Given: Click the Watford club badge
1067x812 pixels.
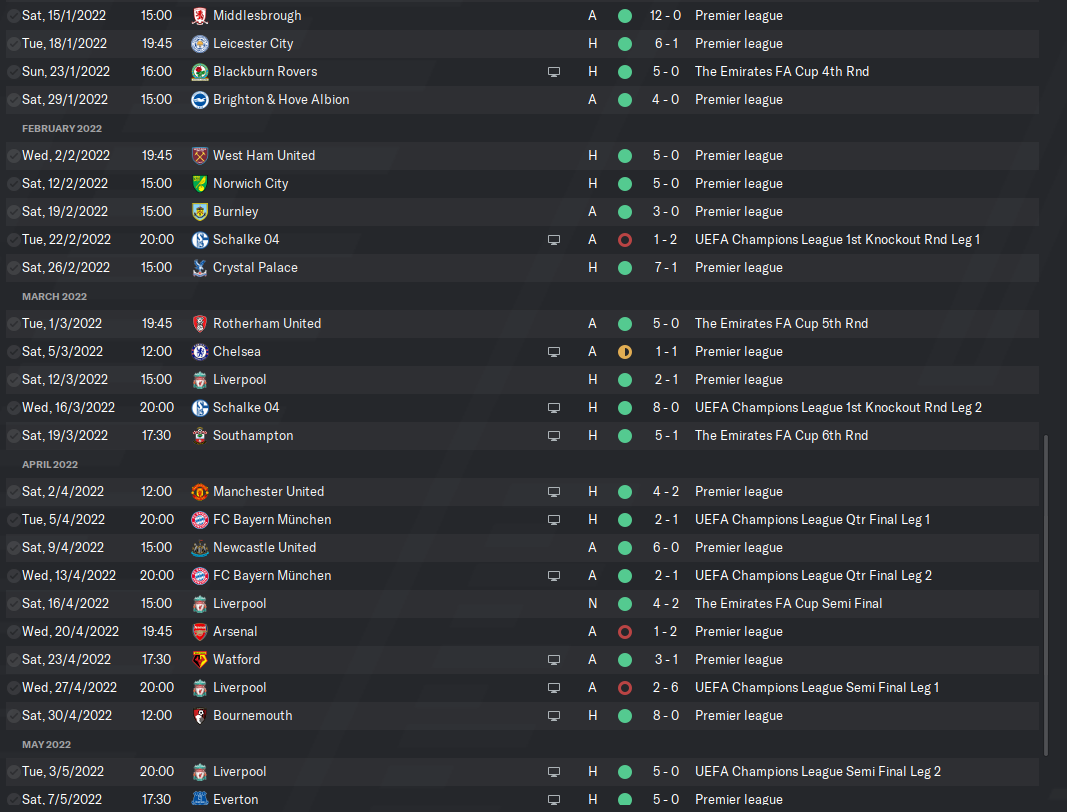Looking at the screenshot, I should 200,660.
